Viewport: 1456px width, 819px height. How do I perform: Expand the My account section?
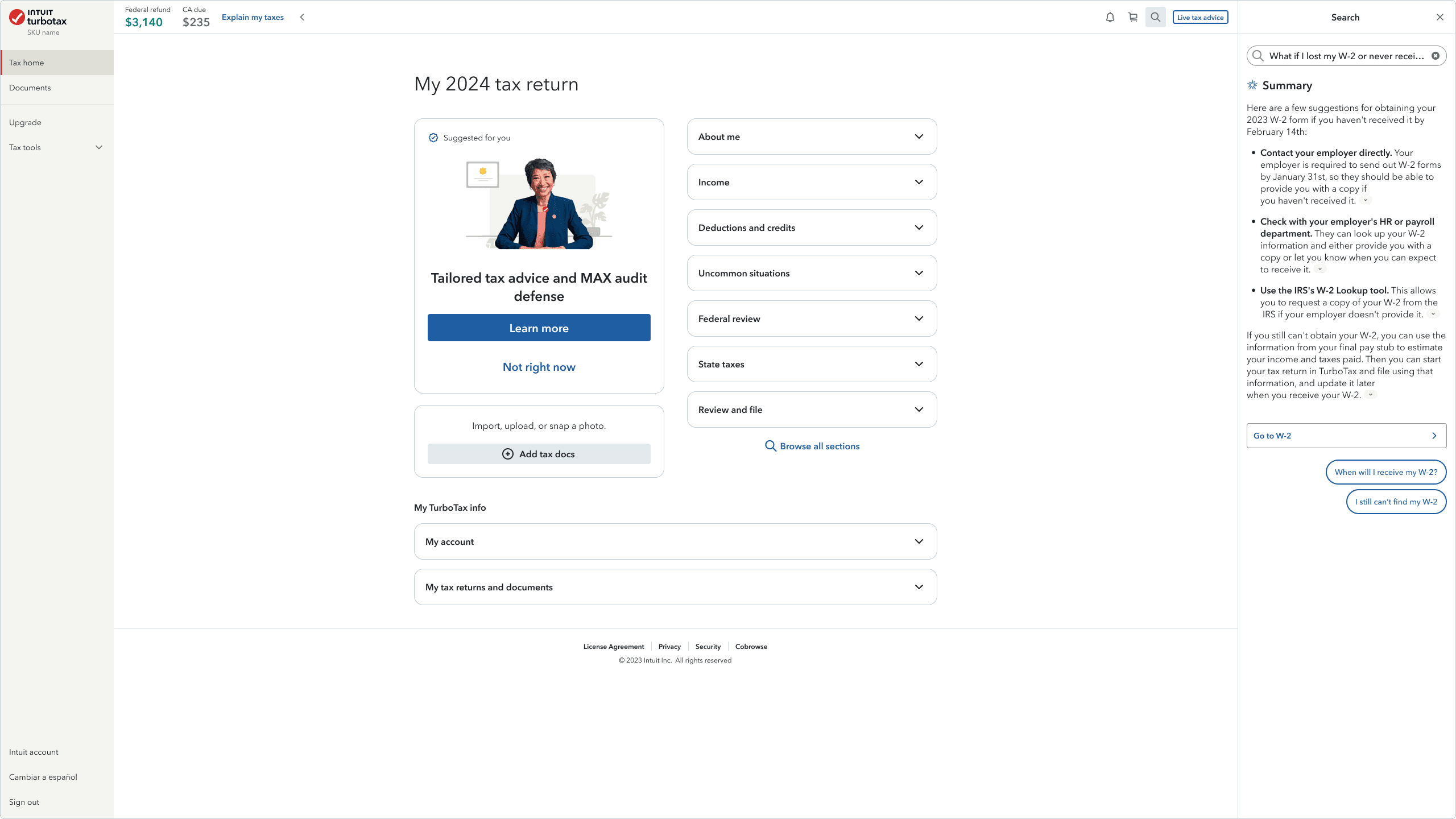click(675, 541)
